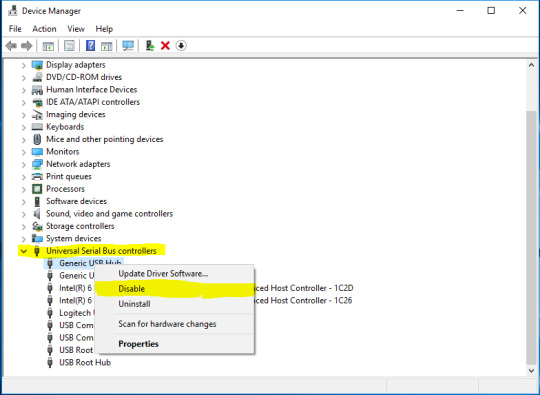Click the red X Uninstall toolbar icon

[x=165, y=45]
